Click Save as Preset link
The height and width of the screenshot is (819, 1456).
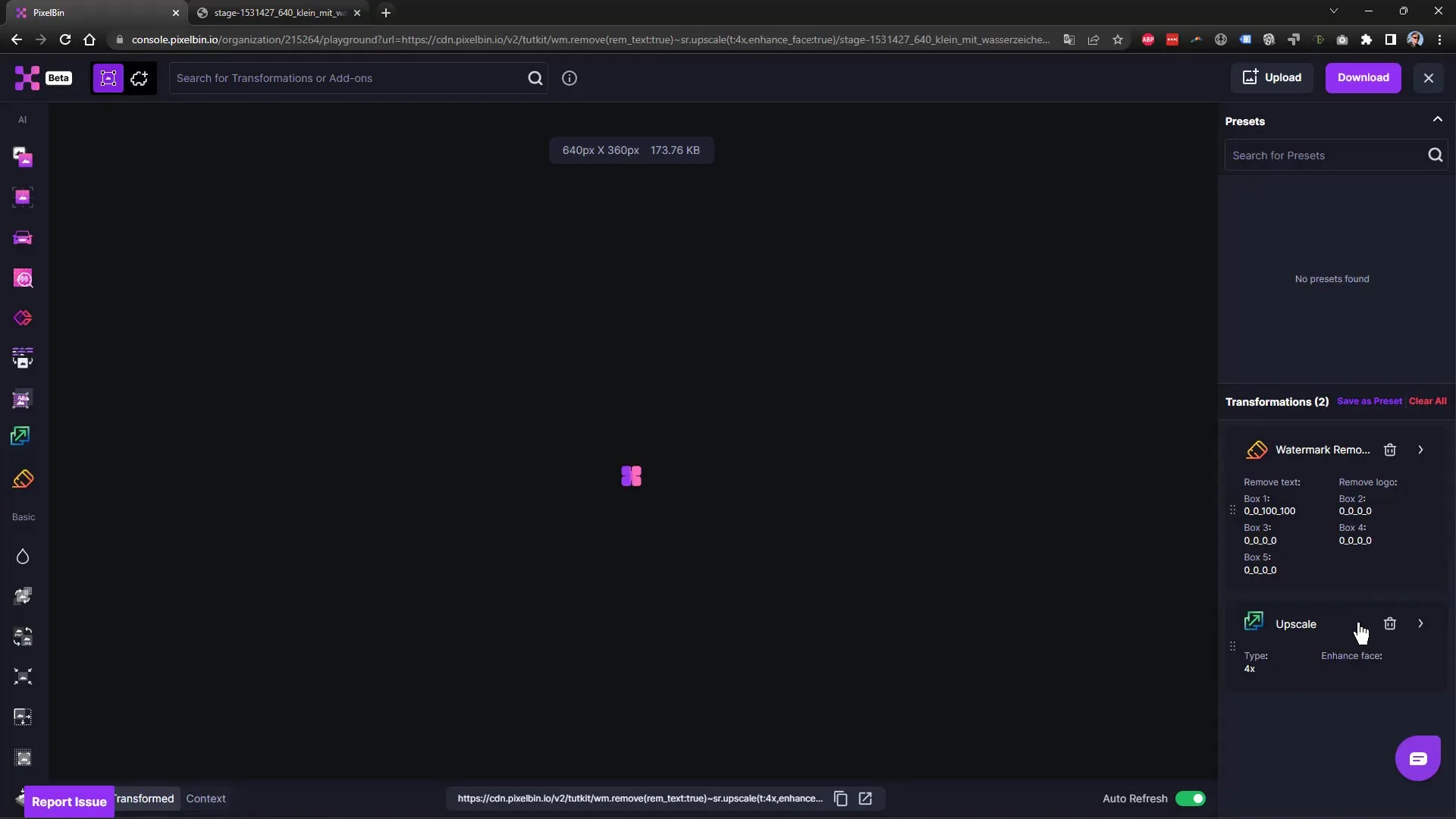(1369, 401)
